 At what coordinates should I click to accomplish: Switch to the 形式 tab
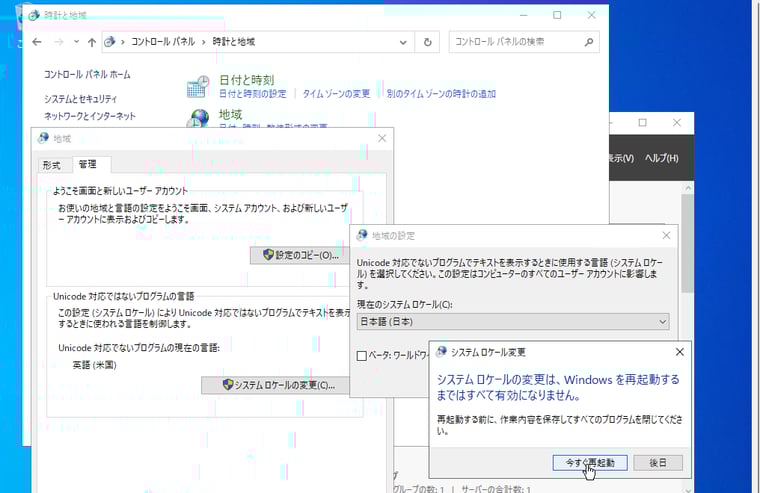pos(51,165)
